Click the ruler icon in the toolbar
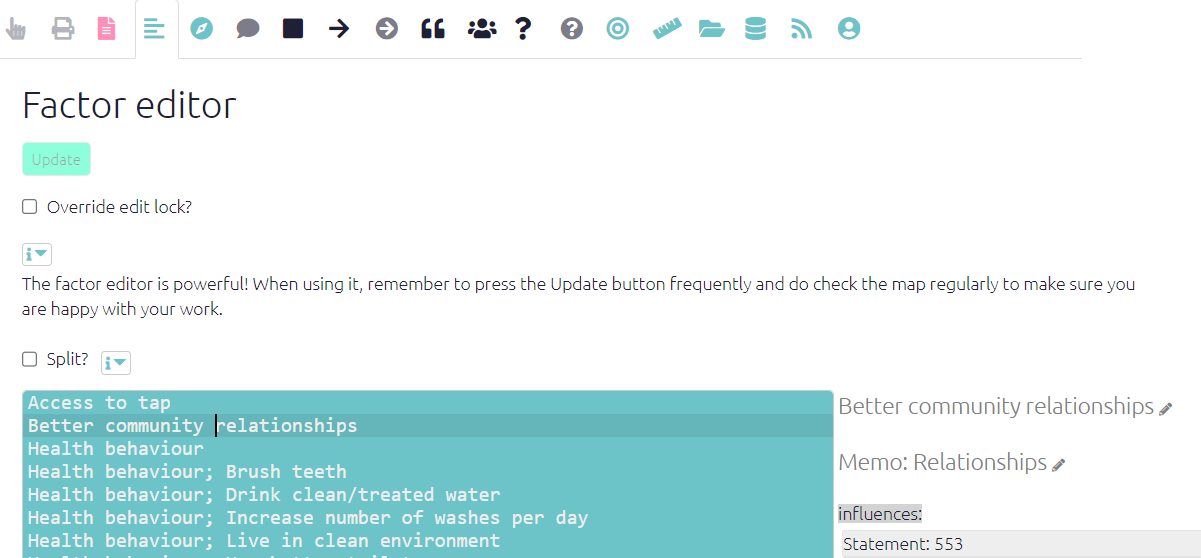 (666, 29)
